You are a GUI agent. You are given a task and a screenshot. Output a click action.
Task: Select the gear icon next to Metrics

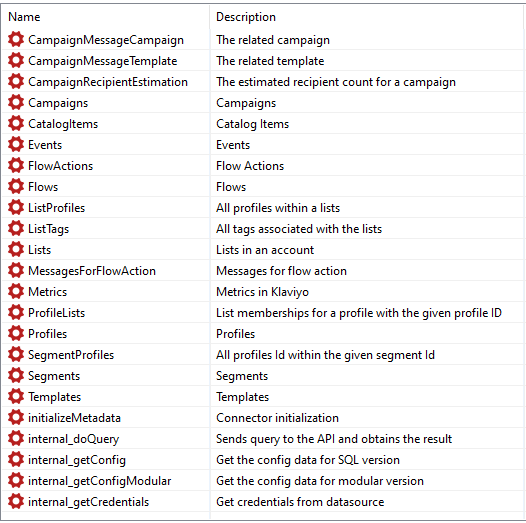(x=16, y=292)
